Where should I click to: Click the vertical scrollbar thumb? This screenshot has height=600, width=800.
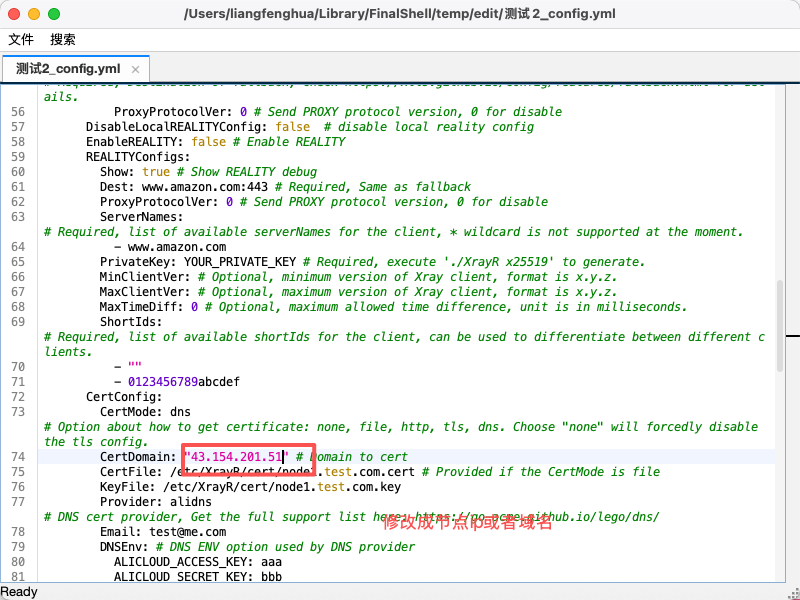[780, 326]
